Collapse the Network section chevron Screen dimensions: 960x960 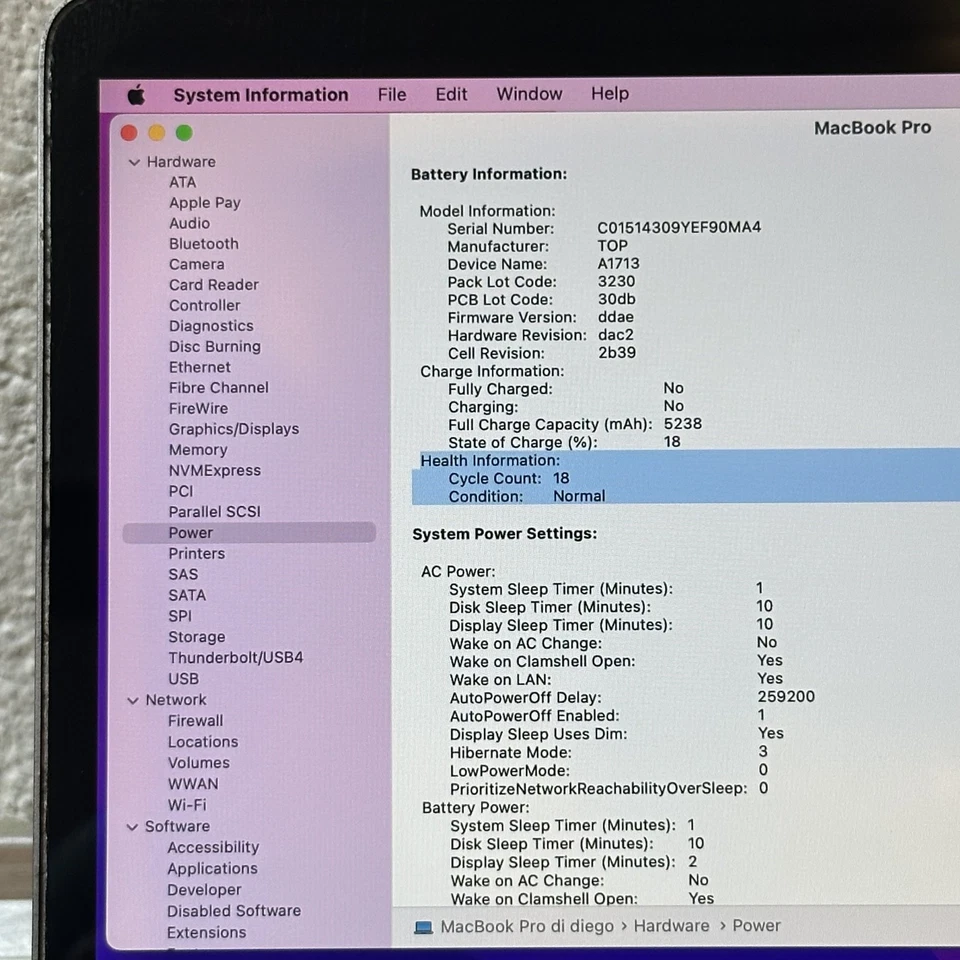point(133,700)
